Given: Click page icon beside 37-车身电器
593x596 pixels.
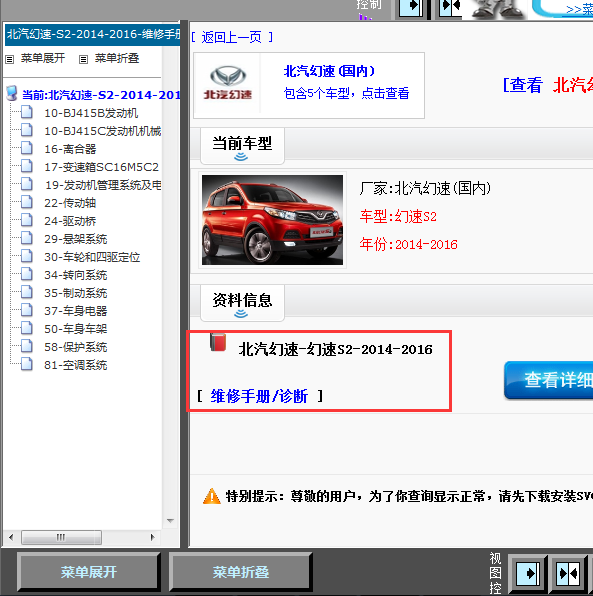Looking at the screenshot, I should tap(27, 310).
